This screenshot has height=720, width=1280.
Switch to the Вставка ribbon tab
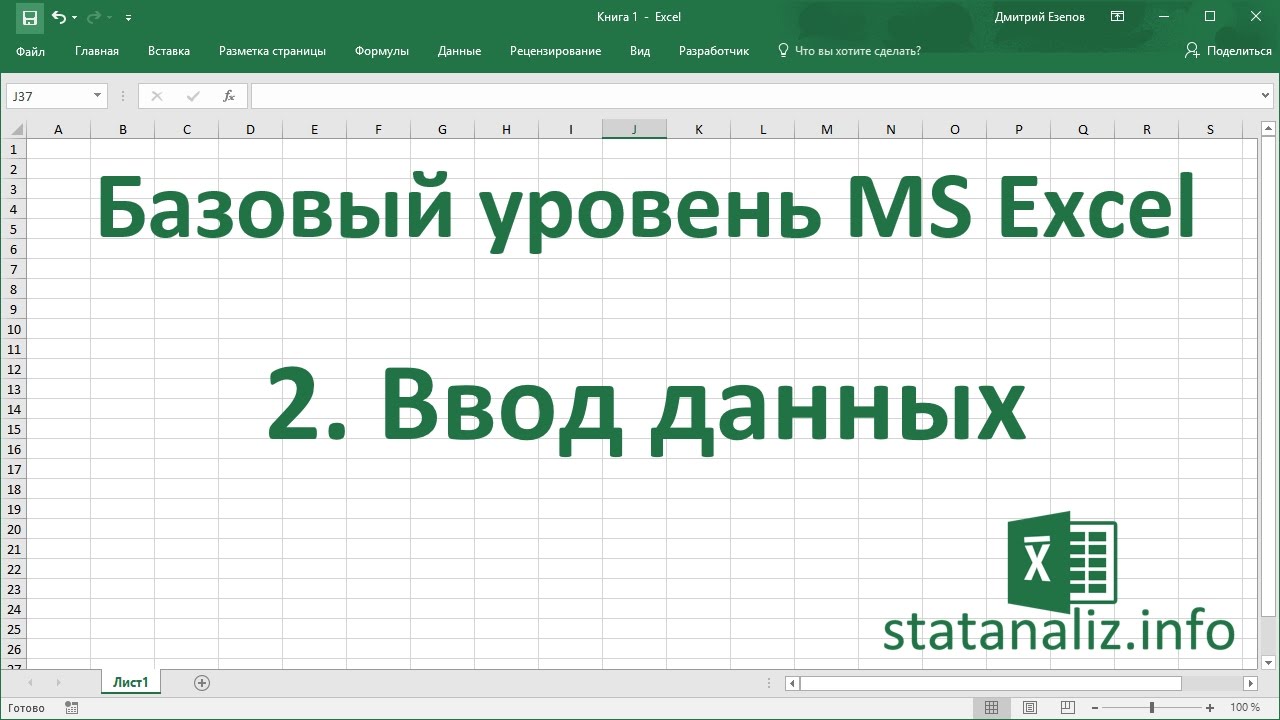169,51
